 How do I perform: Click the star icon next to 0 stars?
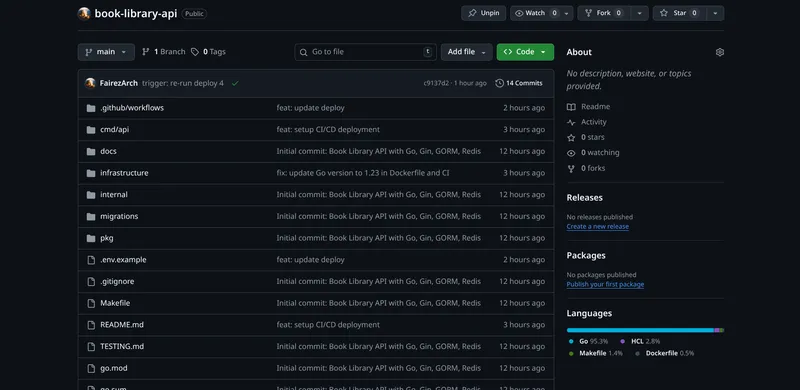click(571, 137)
